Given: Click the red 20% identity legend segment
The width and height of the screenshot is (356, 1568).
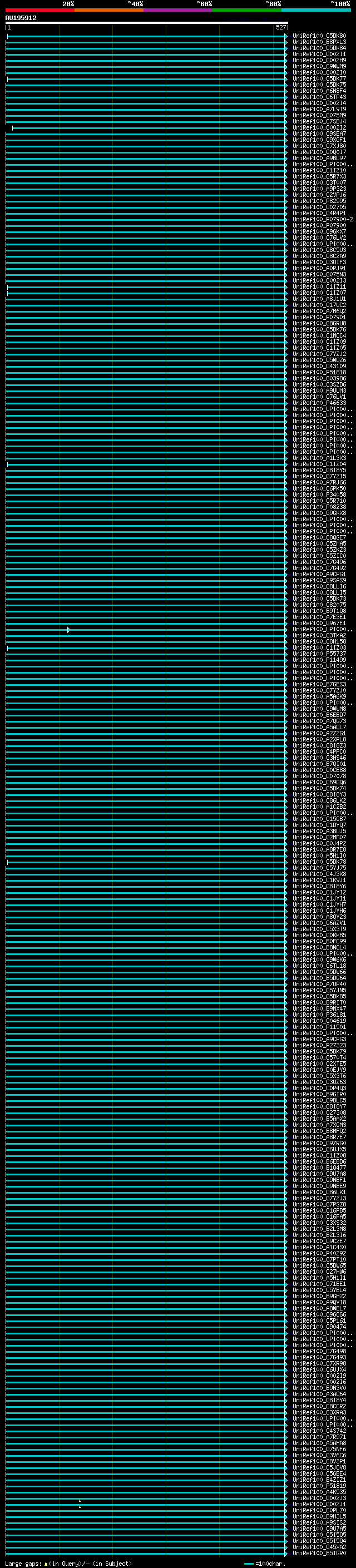Looking at the screenshot, I should (x=39, y=10).
